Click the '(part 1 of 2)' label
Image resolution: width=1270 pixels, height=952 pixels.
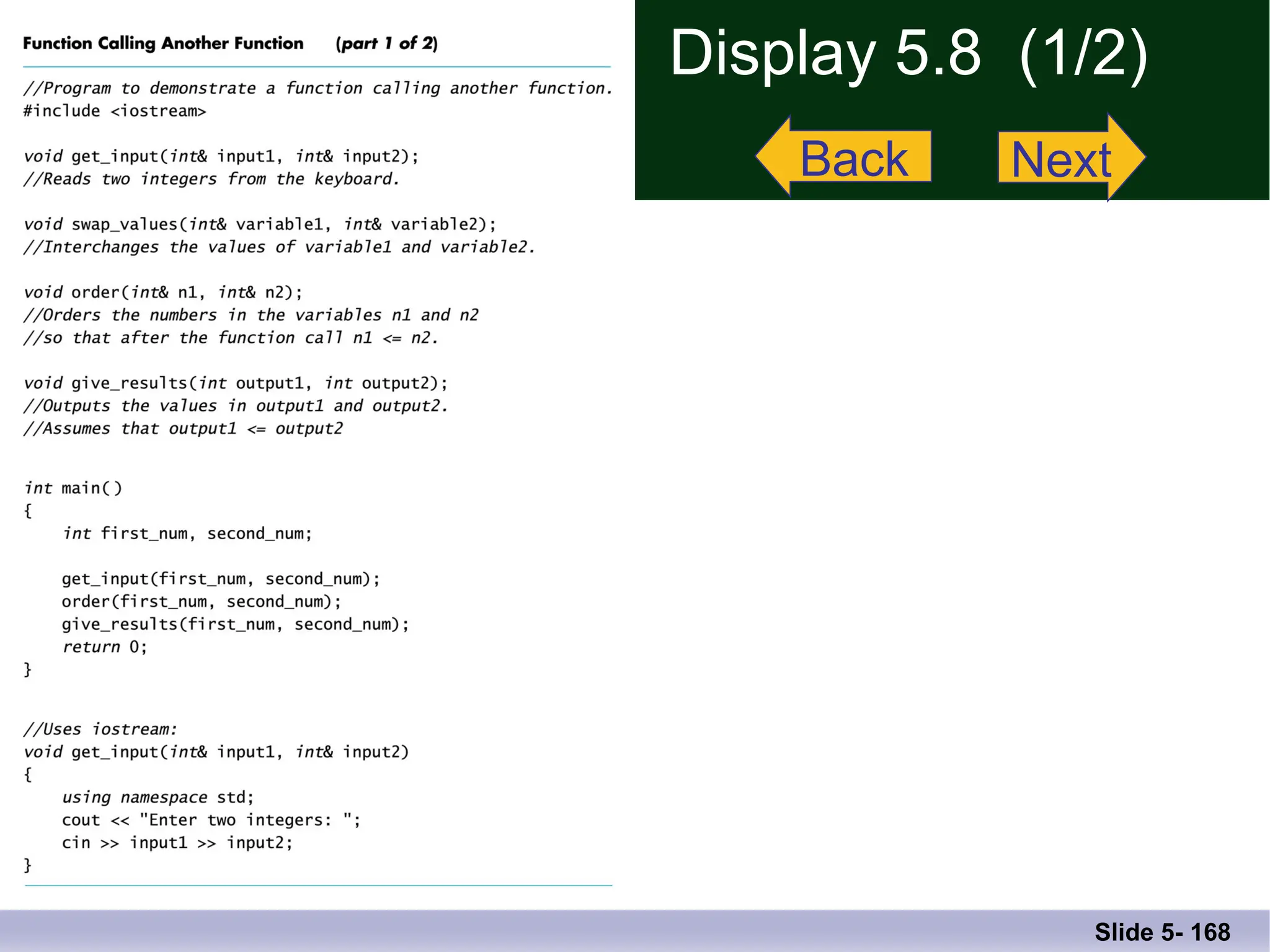point(387,43)
